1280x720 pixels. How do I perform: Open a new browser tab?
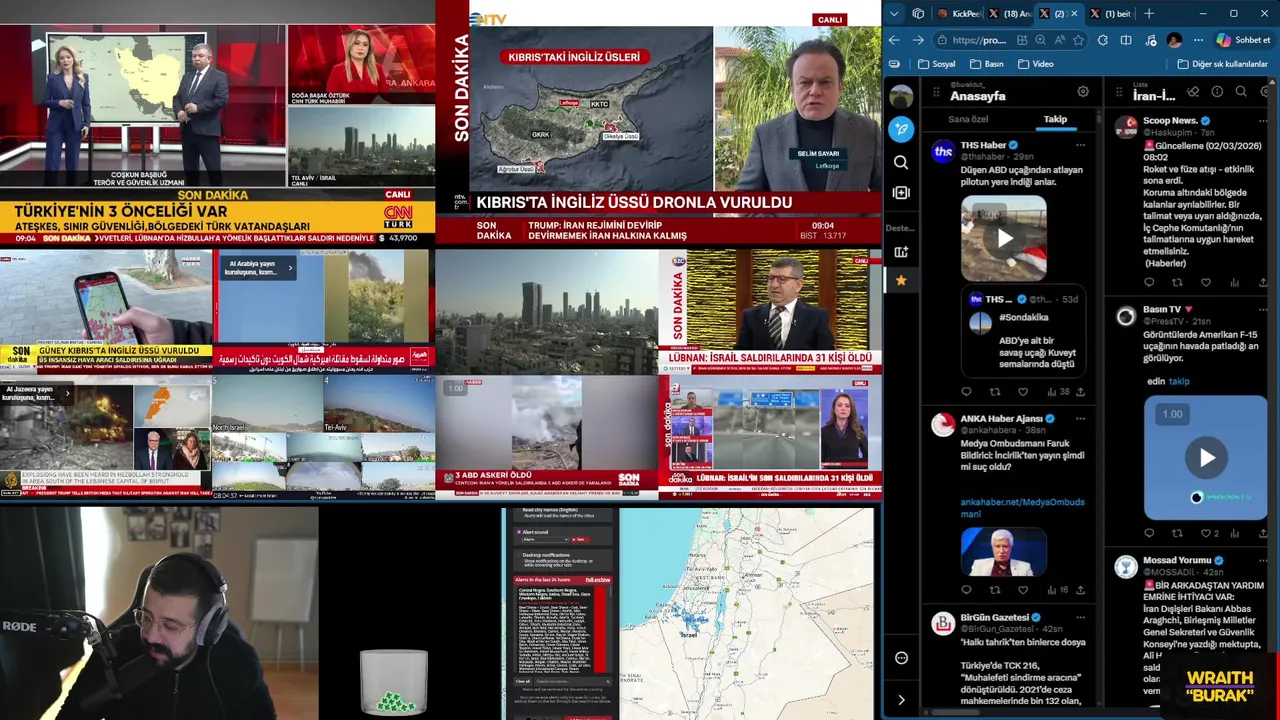click(1149, 13)
